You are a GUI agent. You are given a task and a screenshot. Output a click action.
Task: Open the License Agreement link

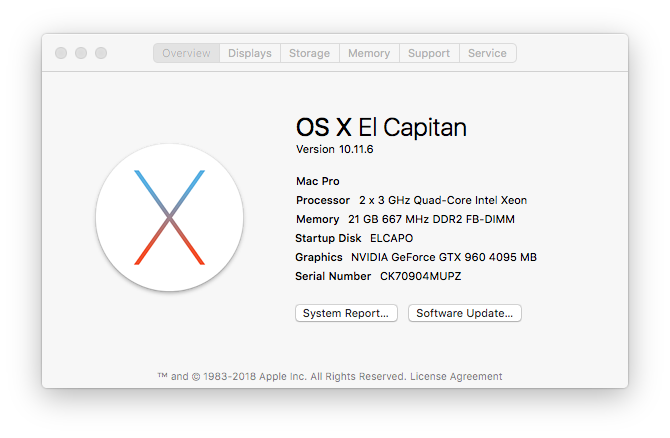coord(457,377)
